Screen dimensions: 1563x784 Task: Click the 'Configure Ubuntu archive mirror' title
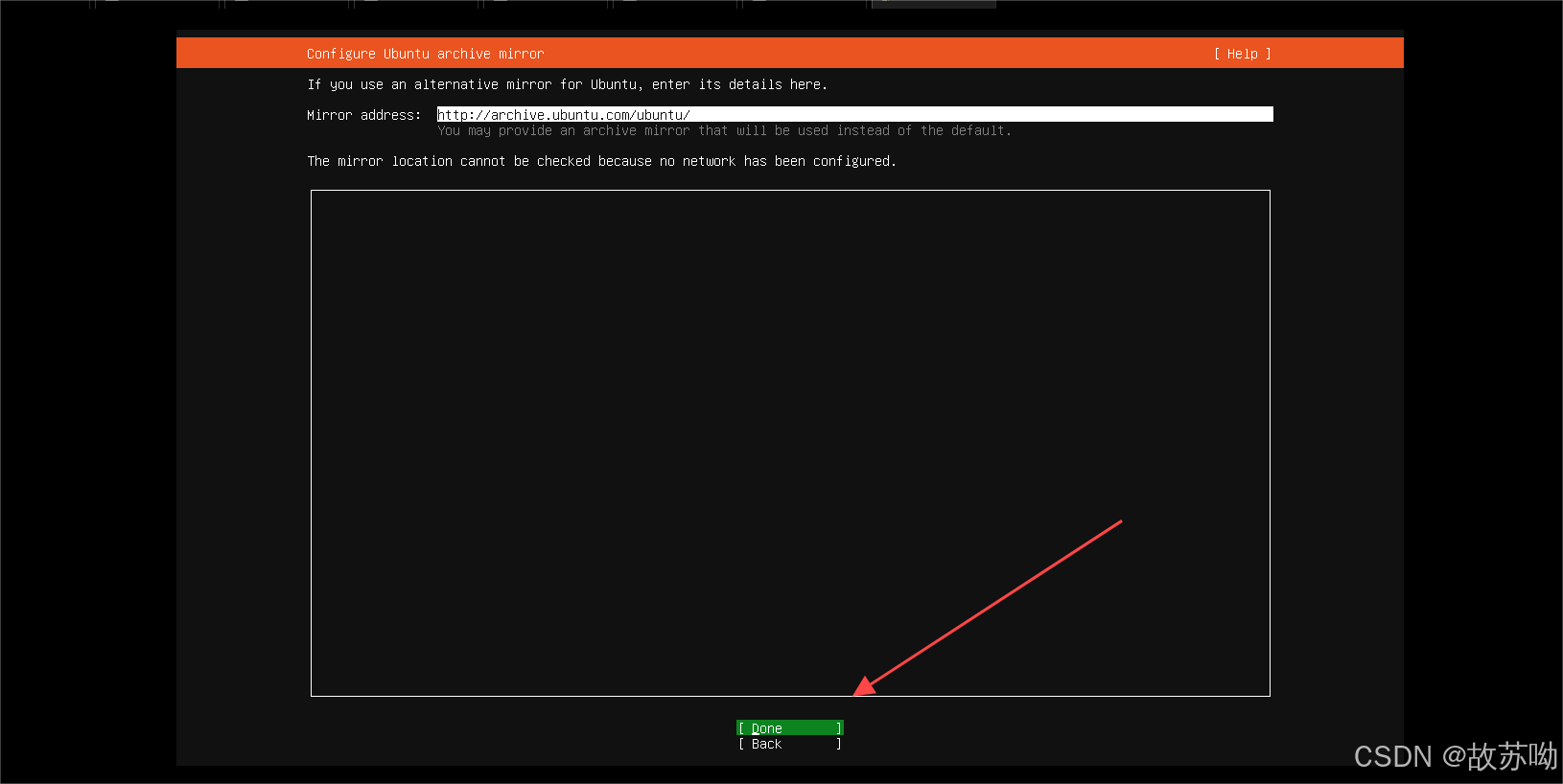[x=426, y=54]
